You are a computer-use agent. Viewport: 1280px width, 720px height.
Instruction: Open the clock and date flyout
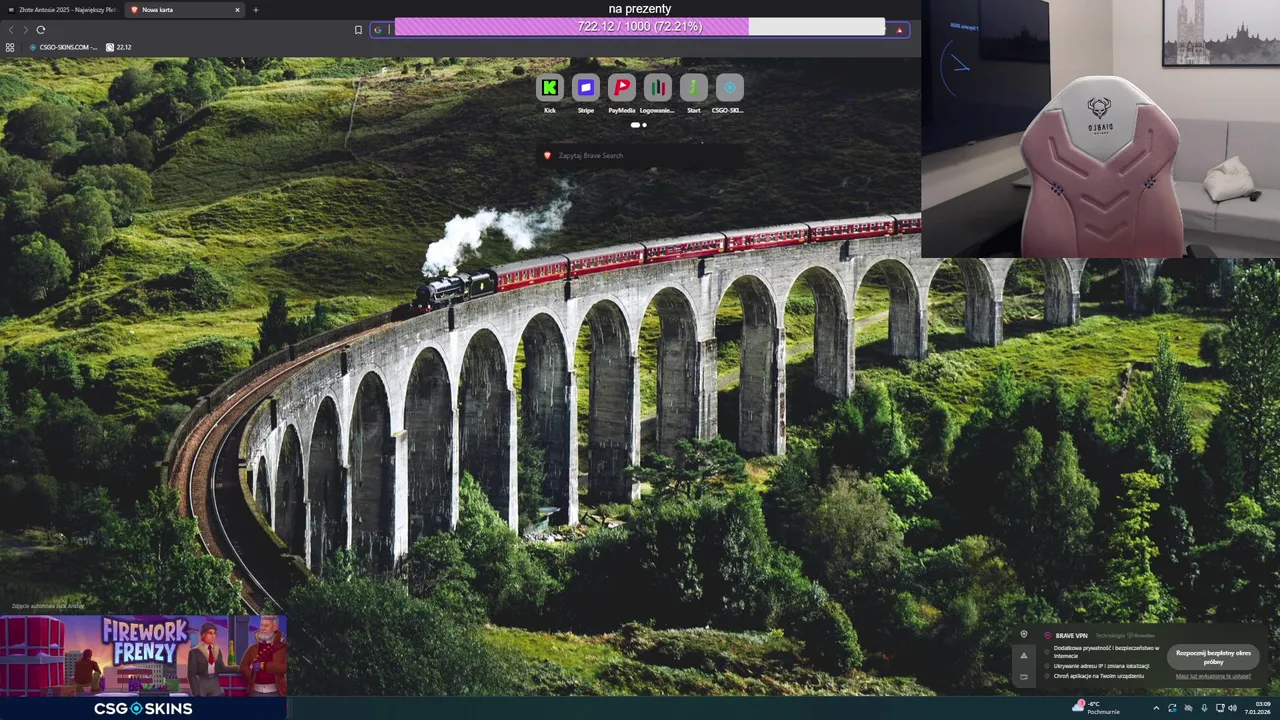[x=1257, y=708]
